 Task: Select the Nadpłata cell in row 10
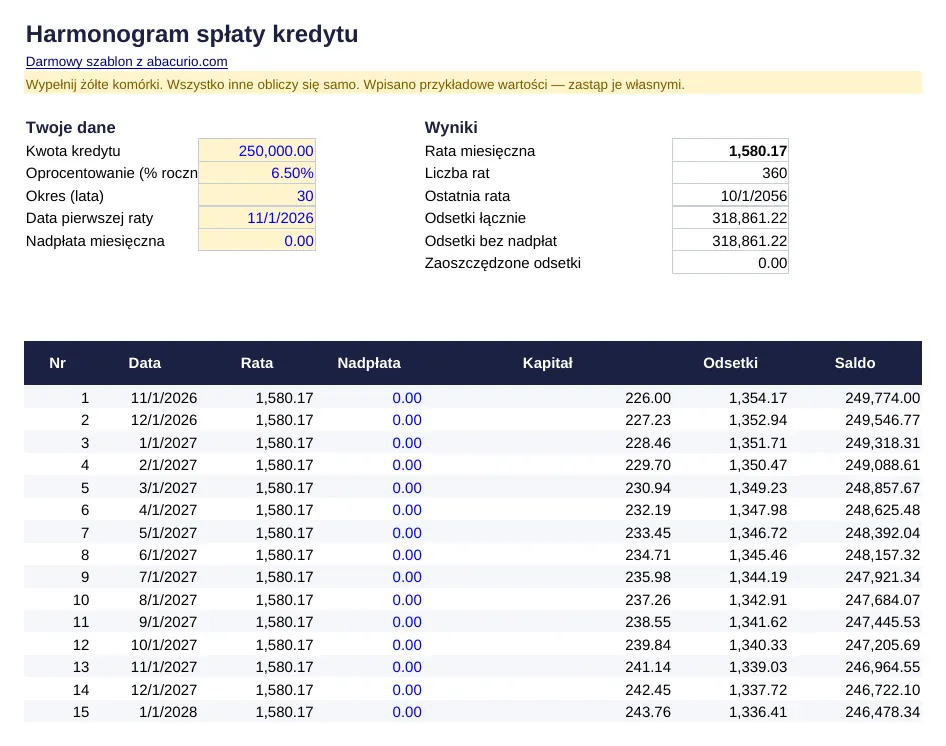[407, 600]
